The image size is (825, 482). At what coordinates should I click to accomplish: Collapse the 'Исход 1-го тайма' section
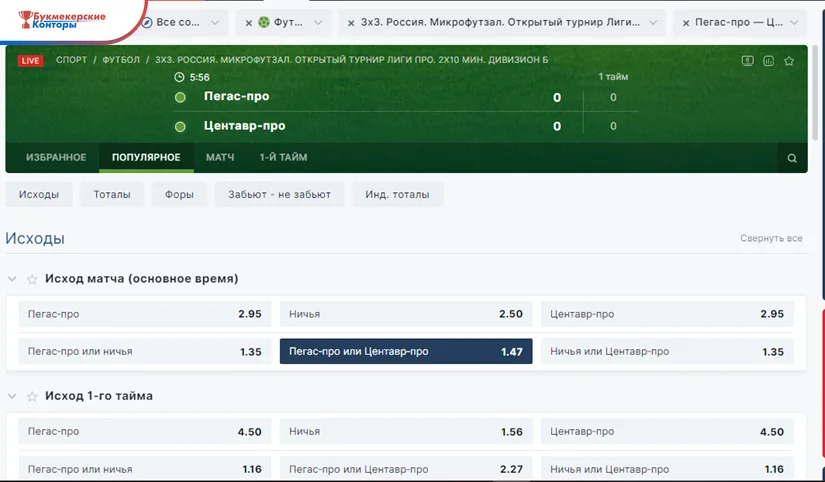tap(12, 396)
